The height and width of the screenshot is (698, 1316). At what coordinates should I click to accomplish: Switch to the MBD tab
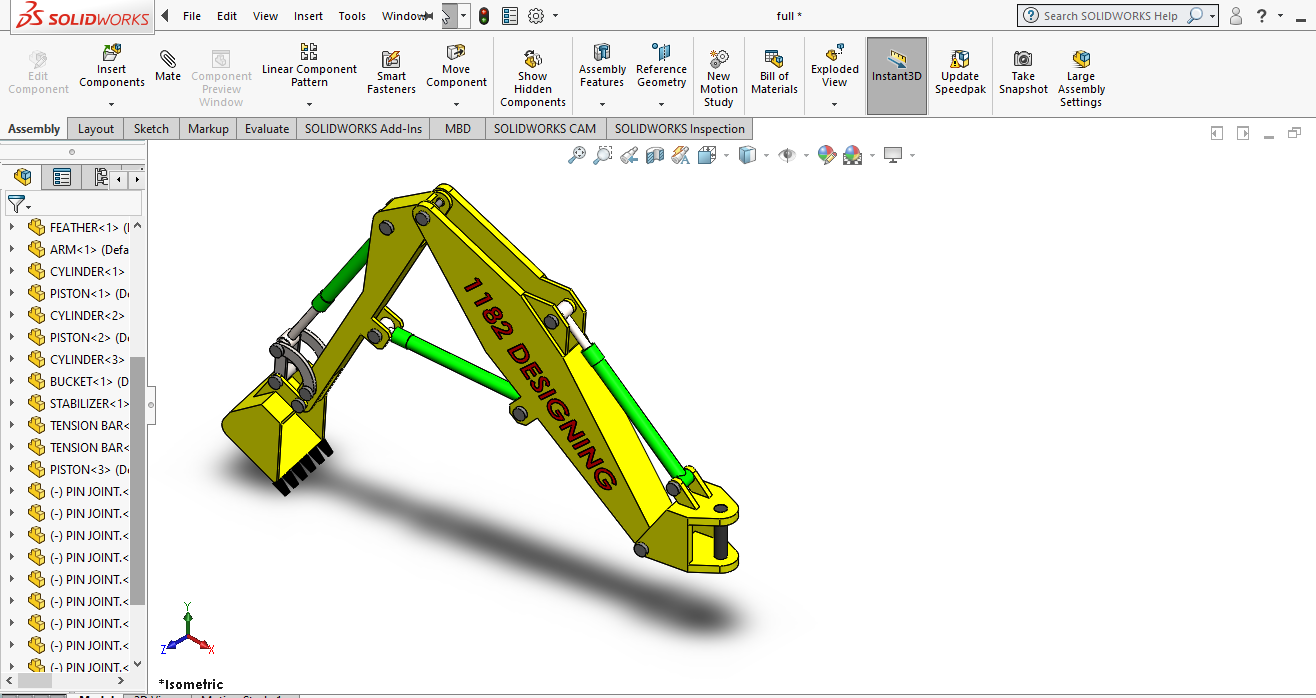tap(458, 129)
